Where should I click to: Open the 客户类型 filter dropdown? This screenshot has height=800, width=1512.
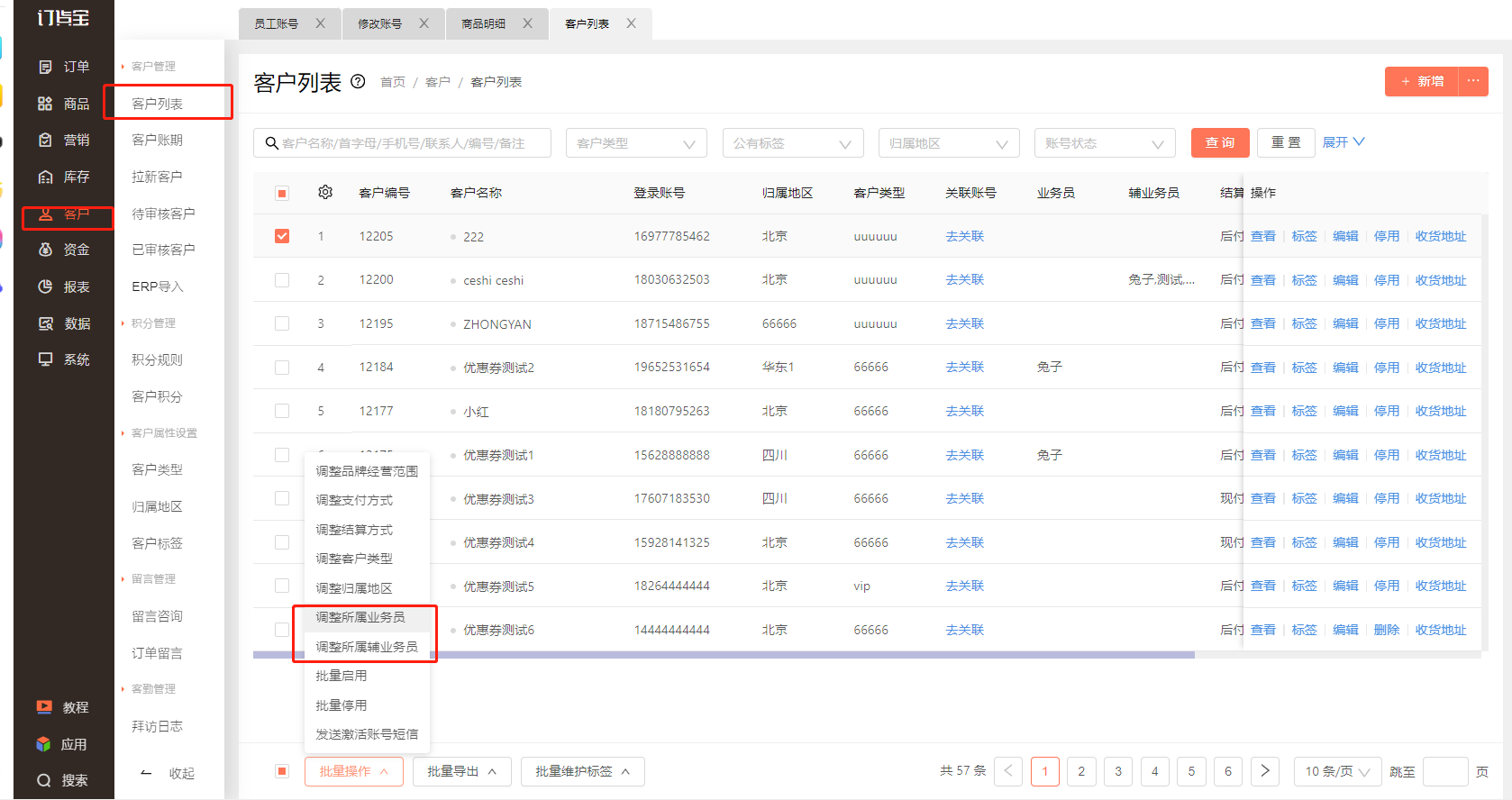tap(636, 143)
